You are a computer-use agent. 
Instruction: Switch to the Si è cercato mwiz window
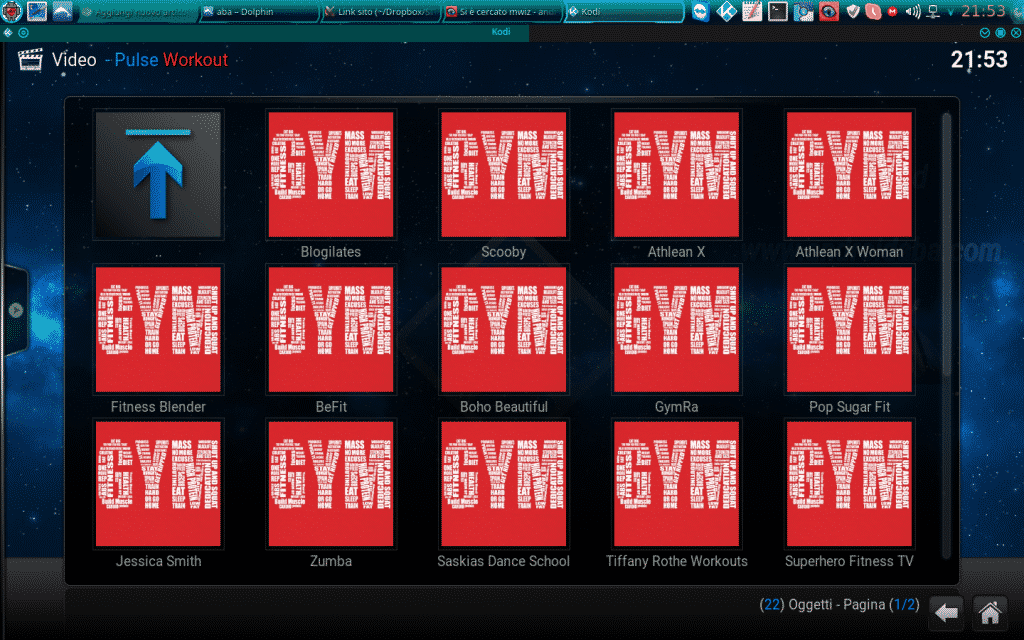(x=502, y=12)
